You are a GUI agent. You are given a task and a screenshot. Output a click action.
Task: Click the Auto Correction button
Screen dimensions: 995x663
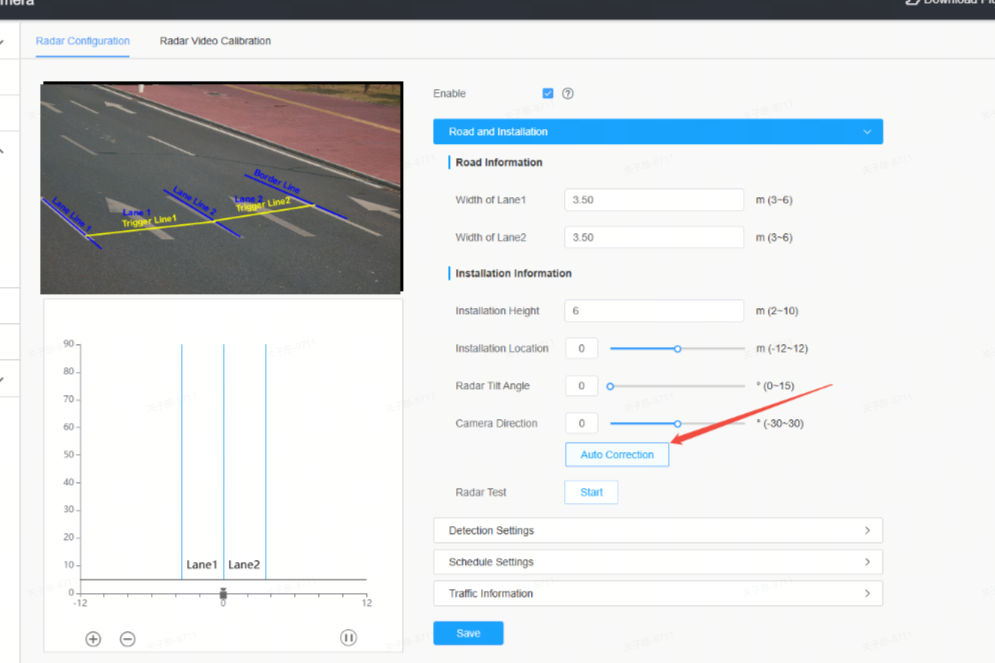click(617, 454)
